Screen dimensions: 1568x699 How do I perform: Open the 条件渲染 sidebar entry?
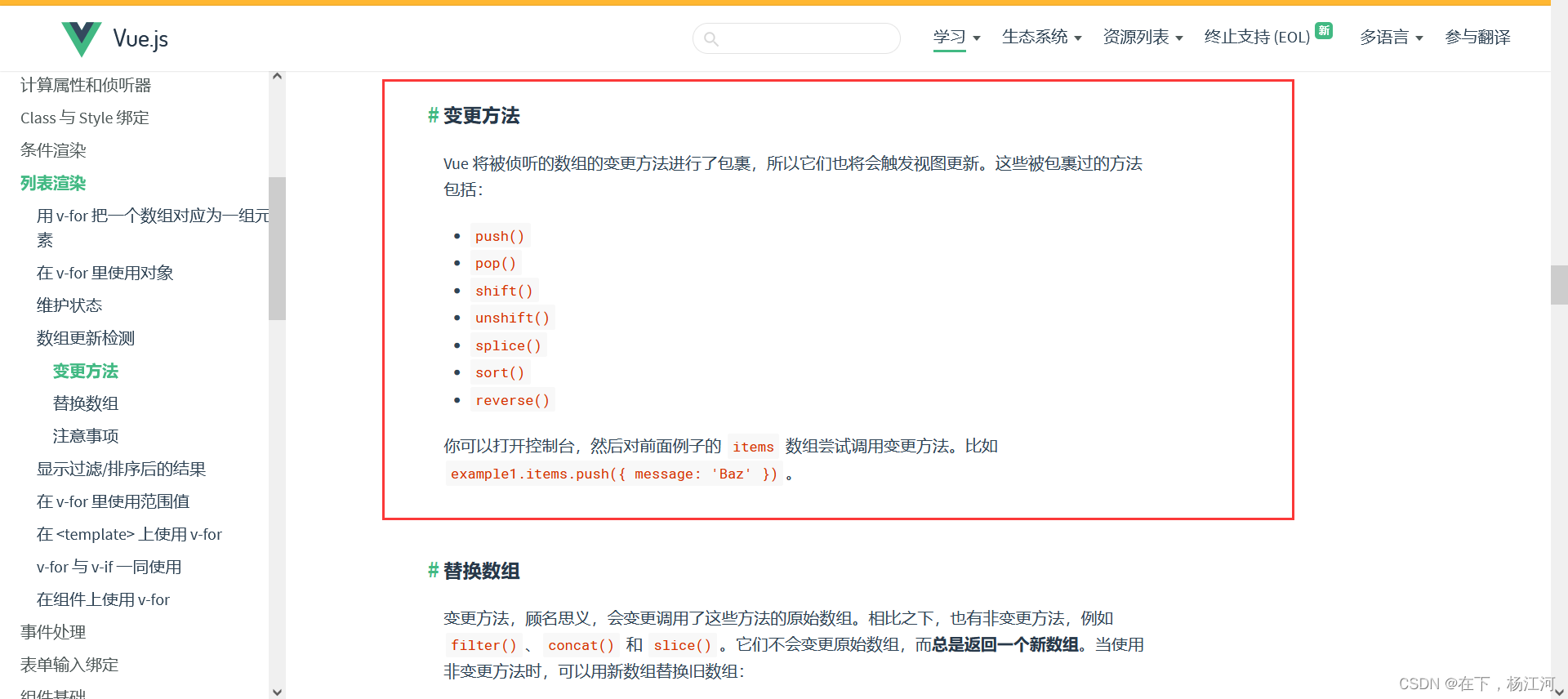(x=53, y=150)
